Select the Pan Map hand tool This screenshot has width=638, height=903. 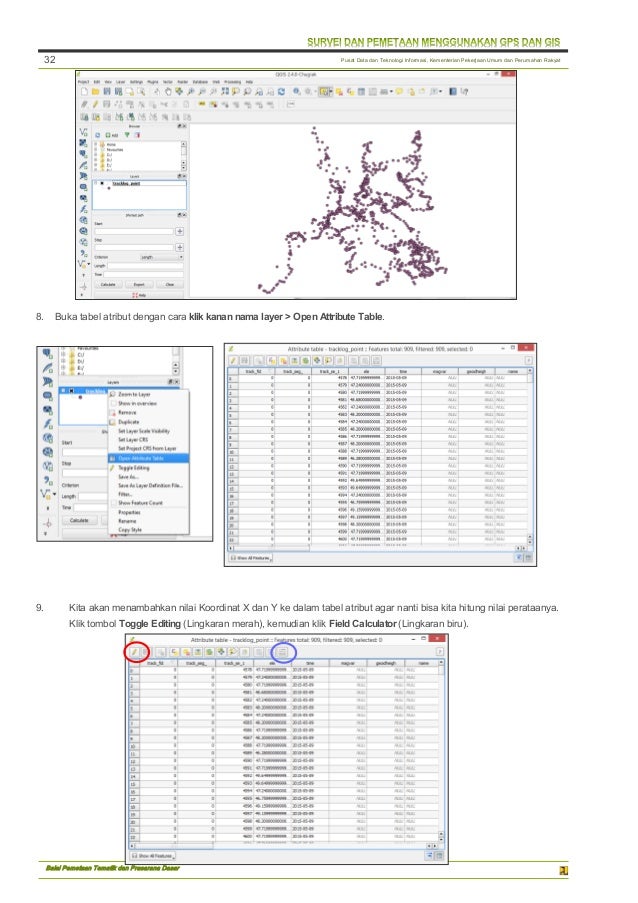pyautogui.click(x=168, y=92)
